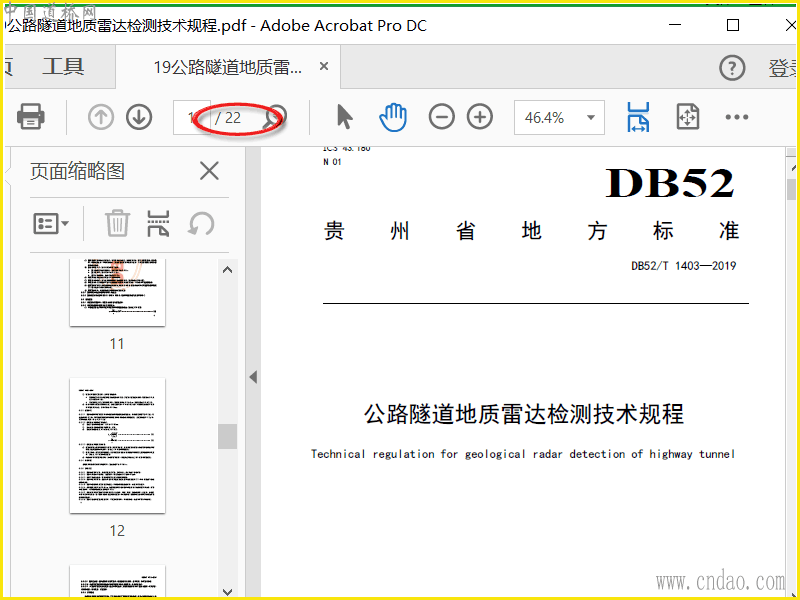Click the 登录 sign-in button
800x600 pixels.
(x=783, y=68)
